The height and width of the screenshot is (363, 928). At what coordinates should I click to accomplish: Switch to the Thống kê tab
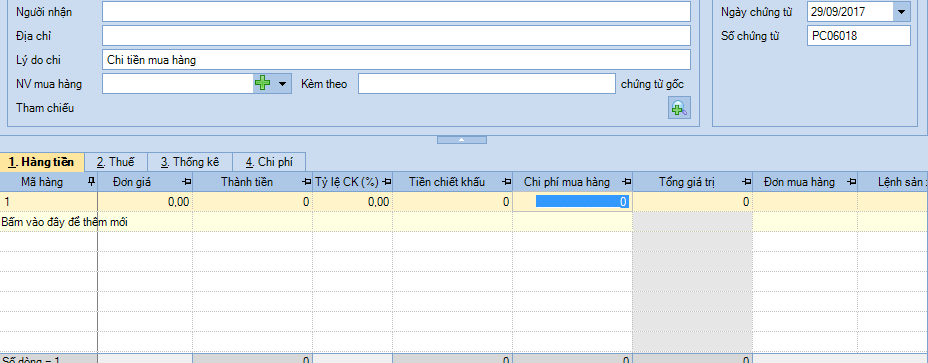[x=189, y=162]
